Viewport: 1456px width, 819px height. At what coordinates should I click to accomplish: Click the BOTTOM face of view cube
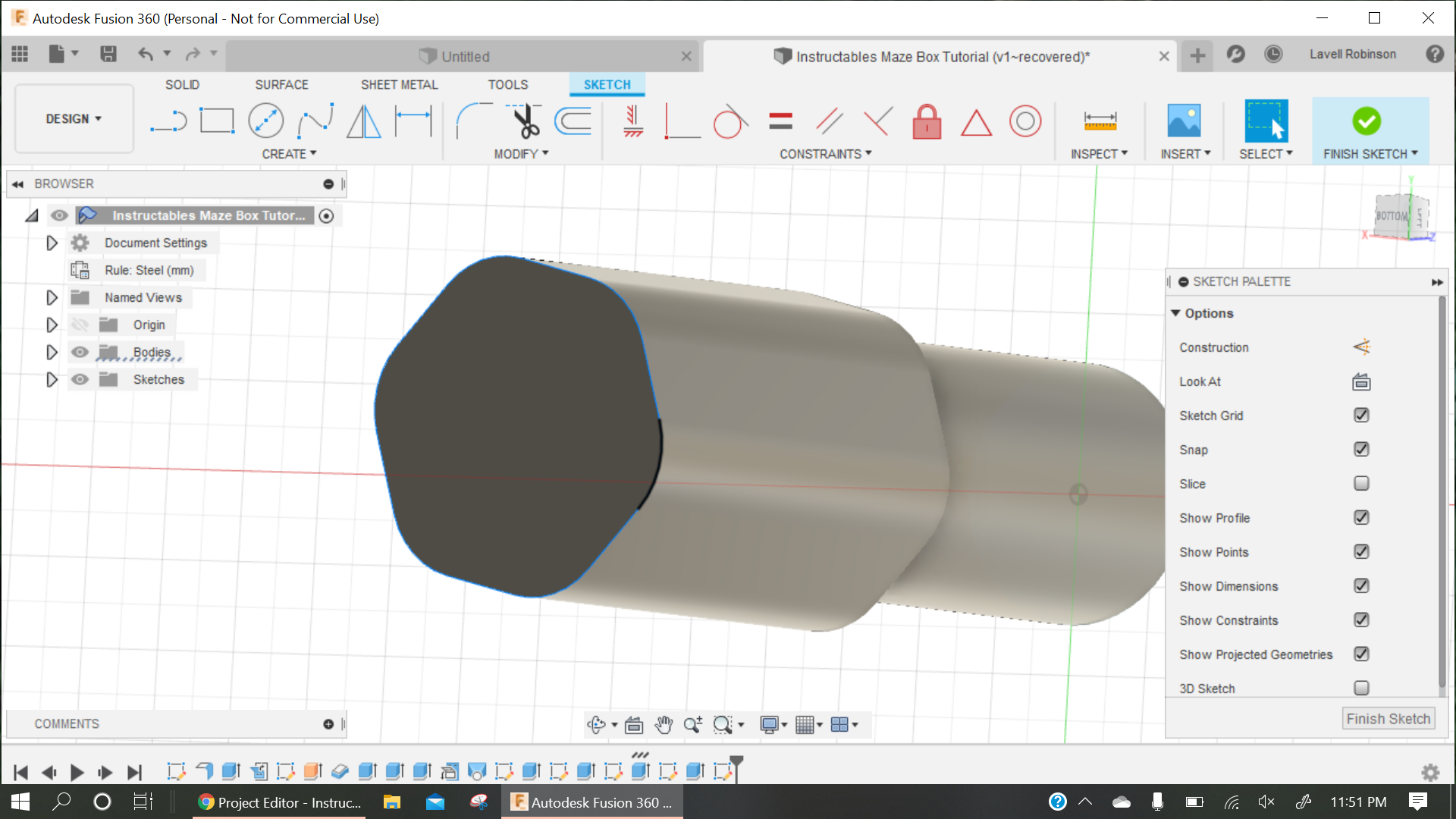(x=1392, y=216)
